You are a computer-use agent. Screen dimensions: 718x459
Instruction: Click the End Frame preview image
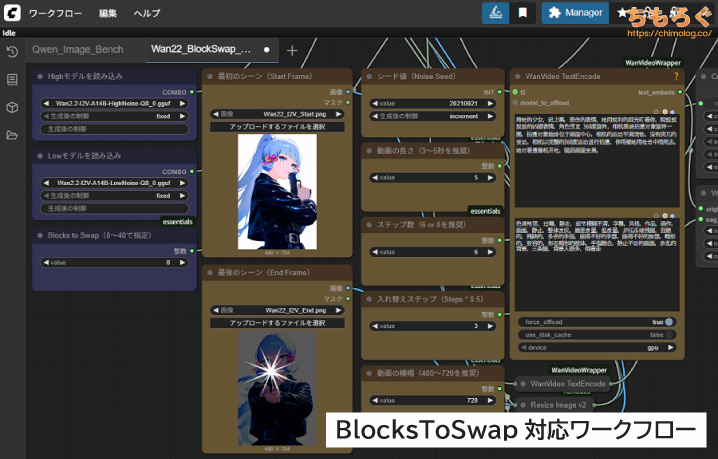click(277, 388)
